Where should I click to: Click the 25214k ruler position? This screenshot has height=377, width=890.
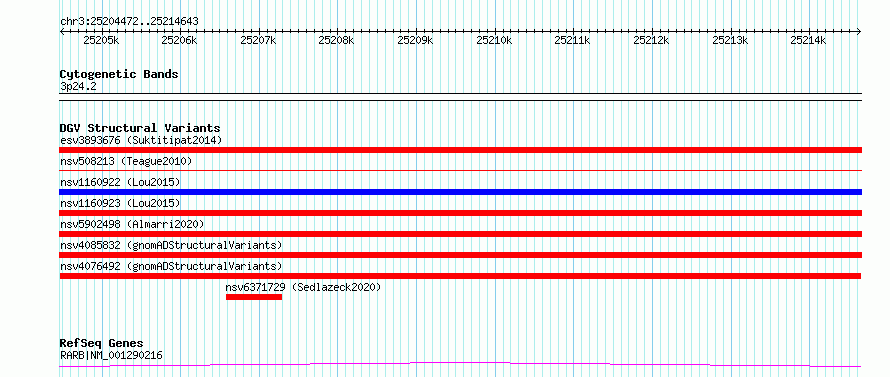[x=809, y=41]
